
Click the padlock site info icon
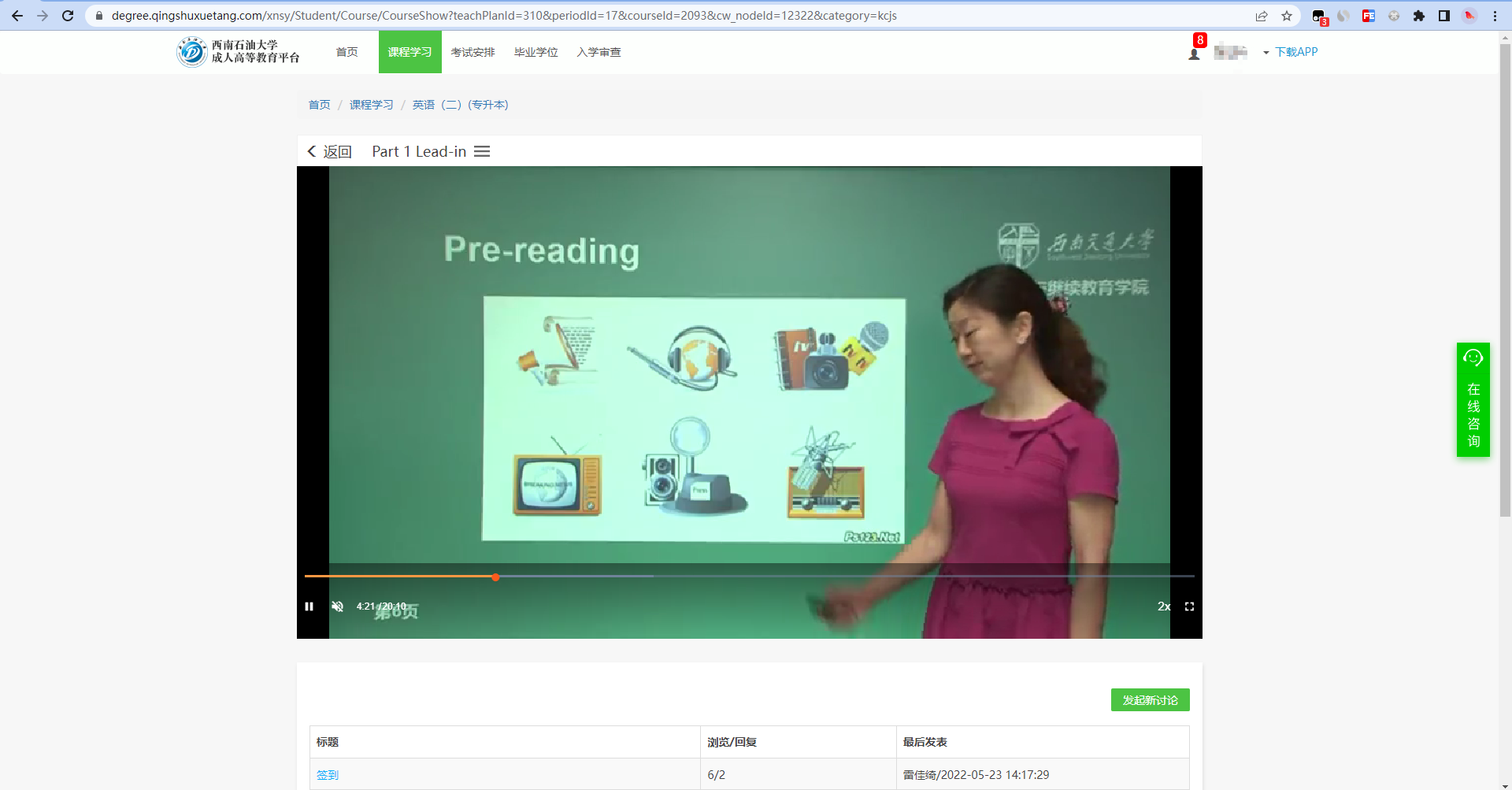[98, 16]
